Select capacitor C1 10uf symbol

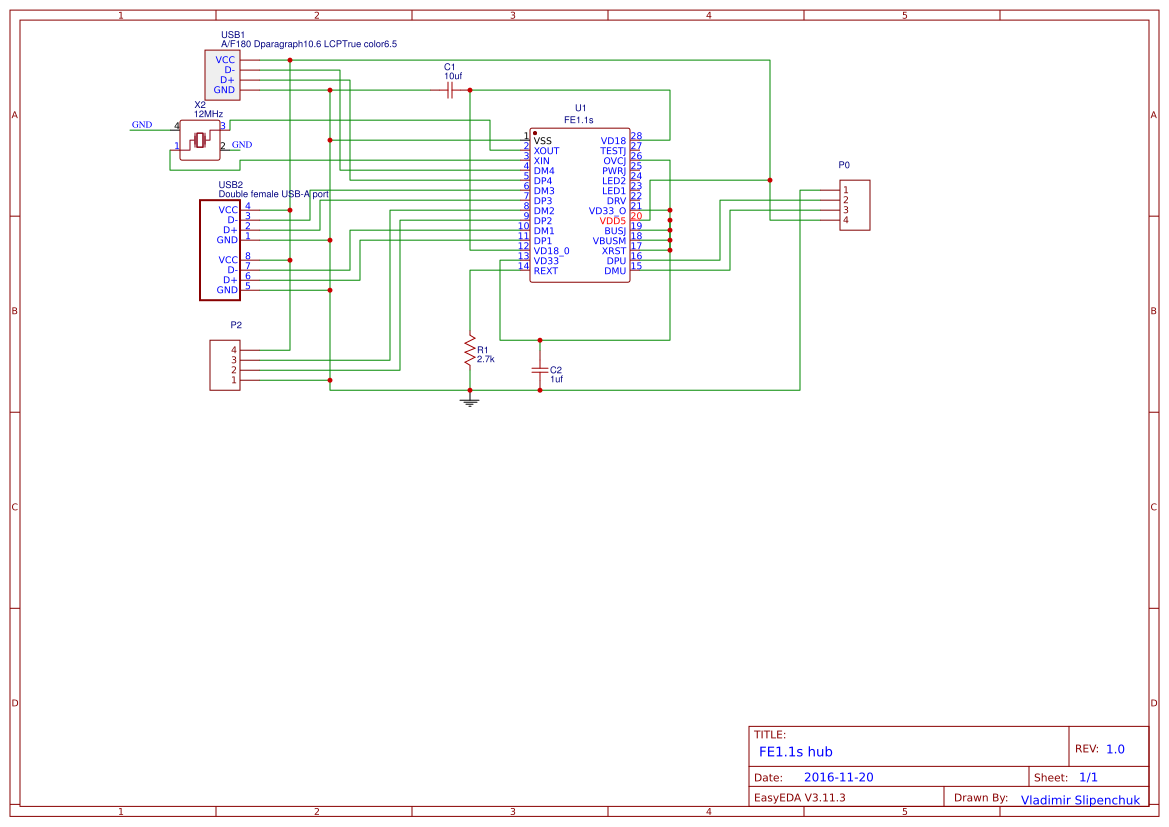pos(449,88)
